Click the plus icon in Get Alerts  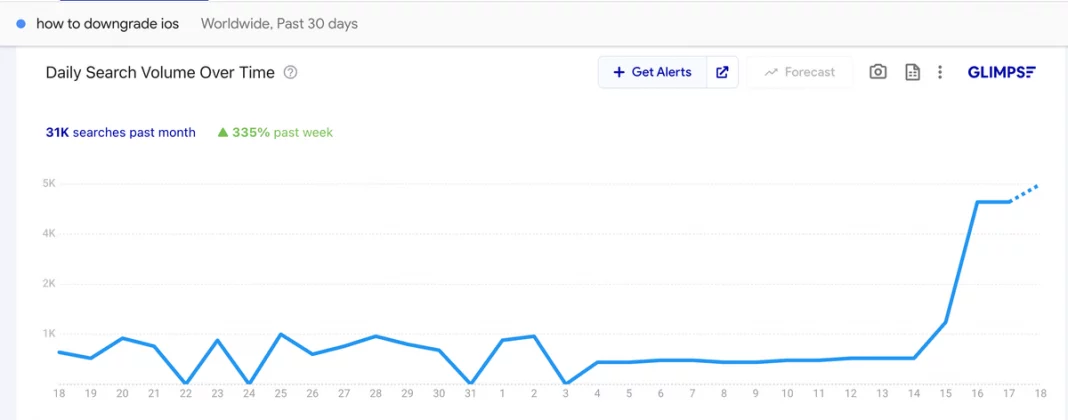(619, 72)
